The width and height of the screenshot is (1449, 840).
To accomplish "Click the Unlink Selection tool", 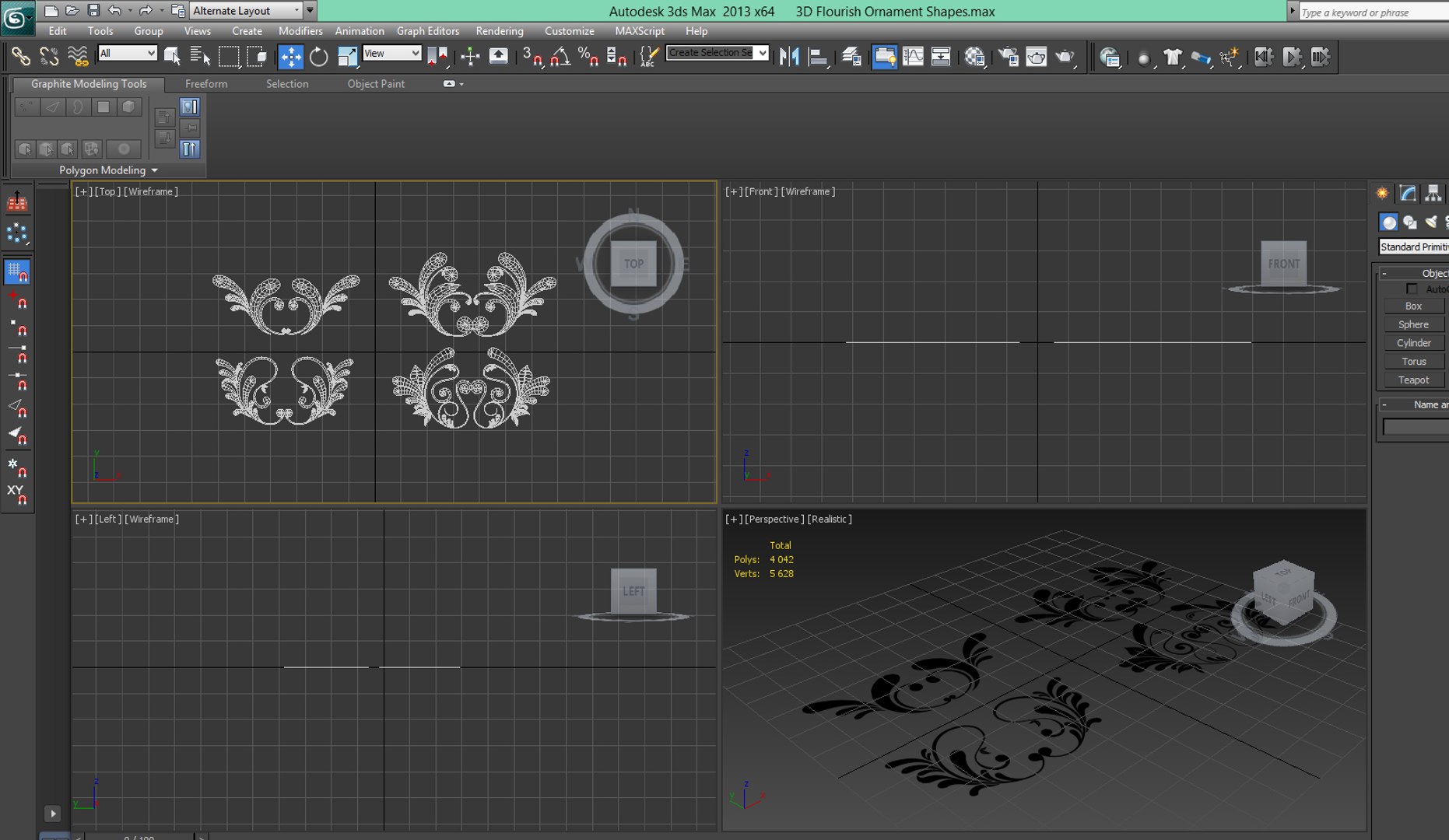I will (49, 56).
